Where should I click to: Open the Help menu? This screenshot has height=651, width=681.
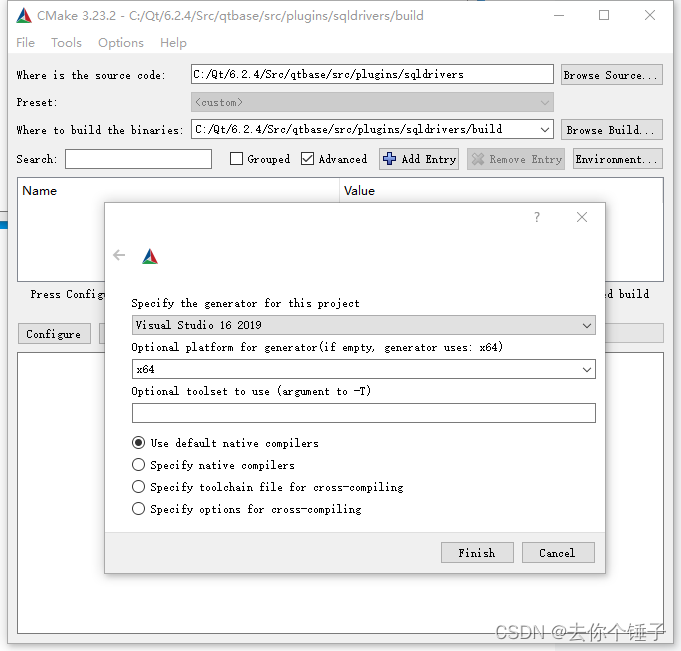pos(173,43)
